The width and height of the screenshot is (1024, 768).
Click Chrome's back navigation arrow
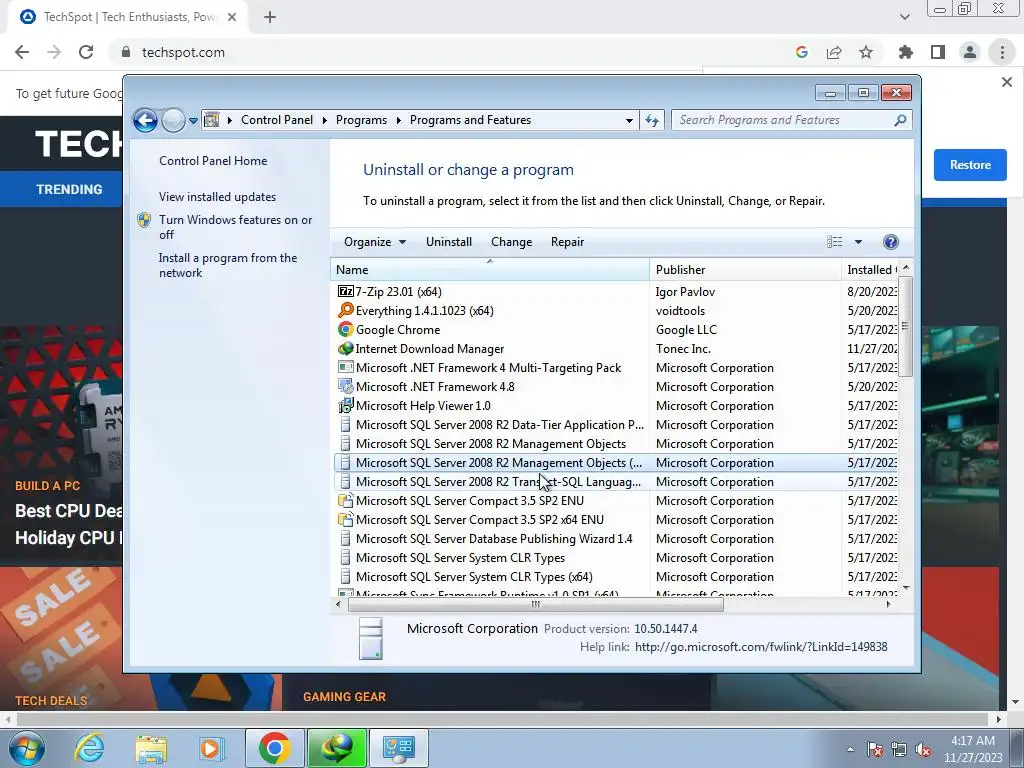(x=22, y=52)
